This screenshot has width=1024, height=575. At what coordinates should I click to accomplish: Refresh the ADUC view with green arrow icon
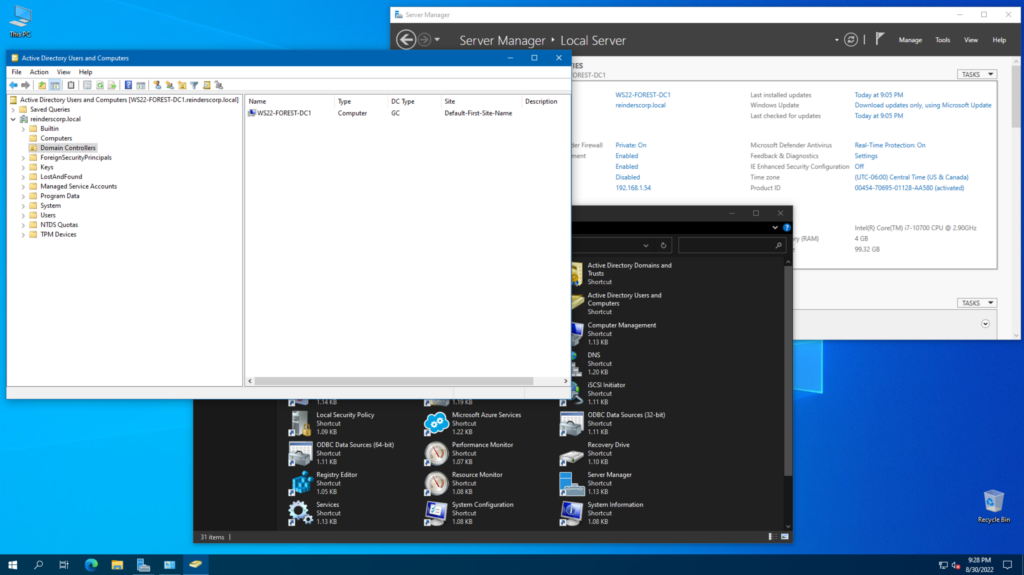pos(100,85)
